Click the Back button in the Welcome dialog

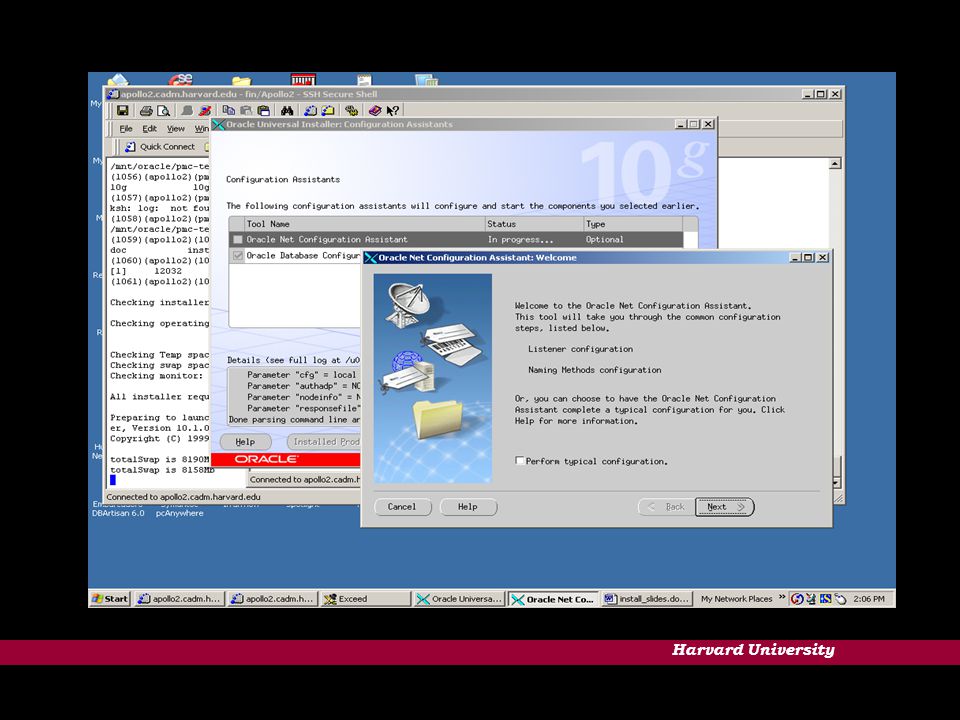point(666,507)
